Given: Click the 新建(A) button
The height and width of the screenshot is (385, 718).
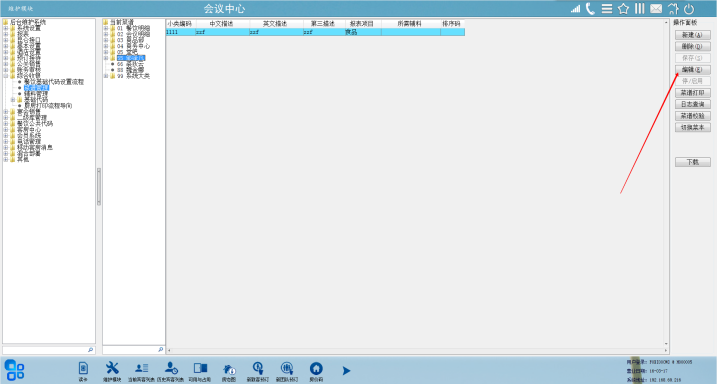Looking at the screenshot, I should pos(692,35).
